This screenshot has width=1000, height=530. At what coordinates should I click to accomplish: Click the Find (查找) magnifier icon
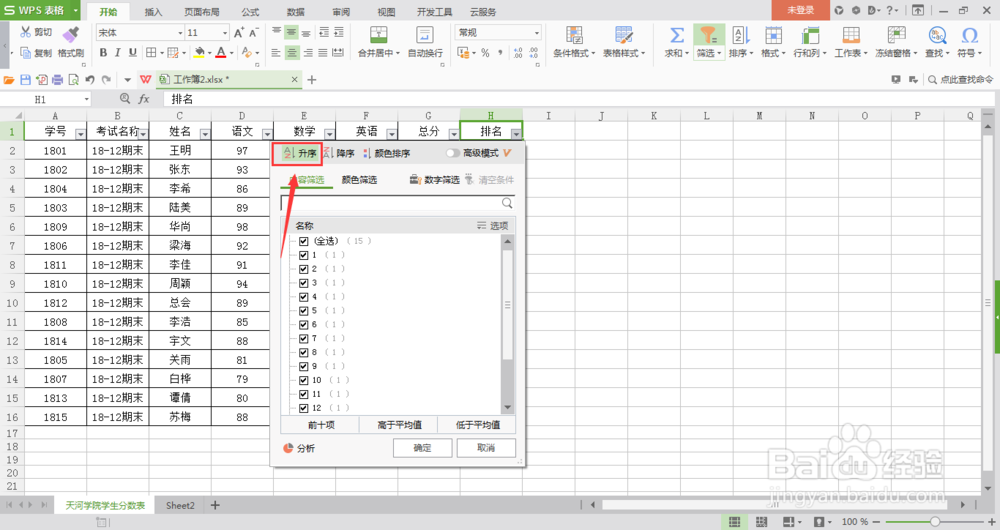pyautogui.click(x=937, y=34)
